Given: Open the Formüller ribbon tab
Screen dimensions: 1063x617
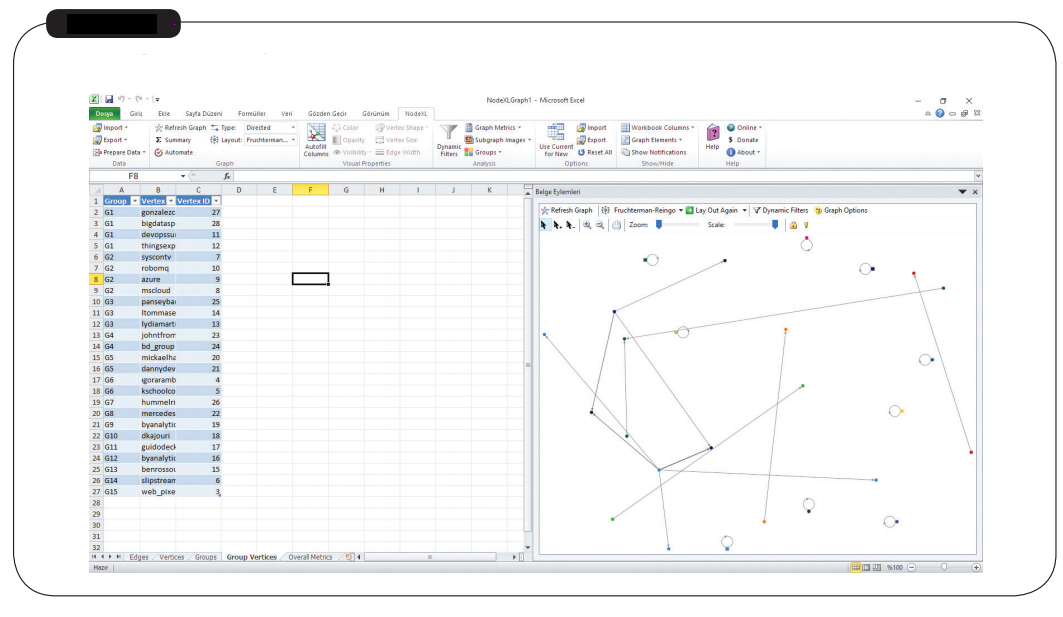Looking at the screenshot, I should (x=252, y=114).
